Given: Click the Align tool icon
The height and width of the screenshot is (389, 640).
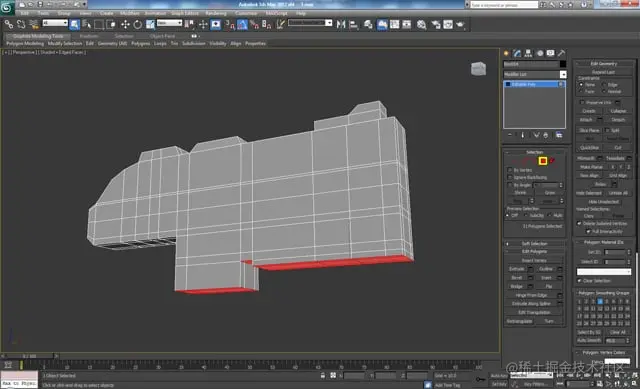Looking at the screenshot, I should (353, 25).
